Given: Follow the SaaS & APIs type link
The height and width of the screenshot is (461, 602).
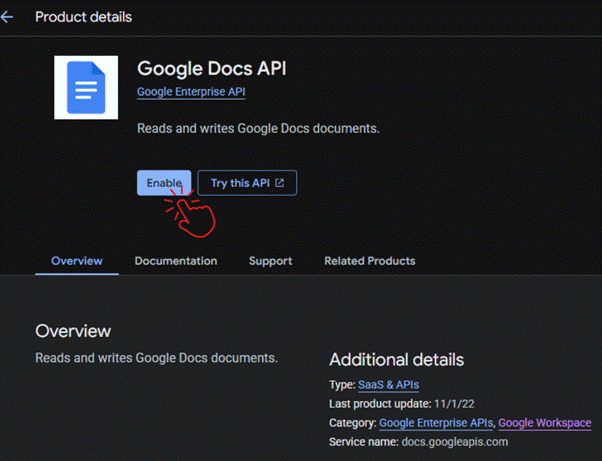Looking at the screenshot, I should (x=390, y=385).
